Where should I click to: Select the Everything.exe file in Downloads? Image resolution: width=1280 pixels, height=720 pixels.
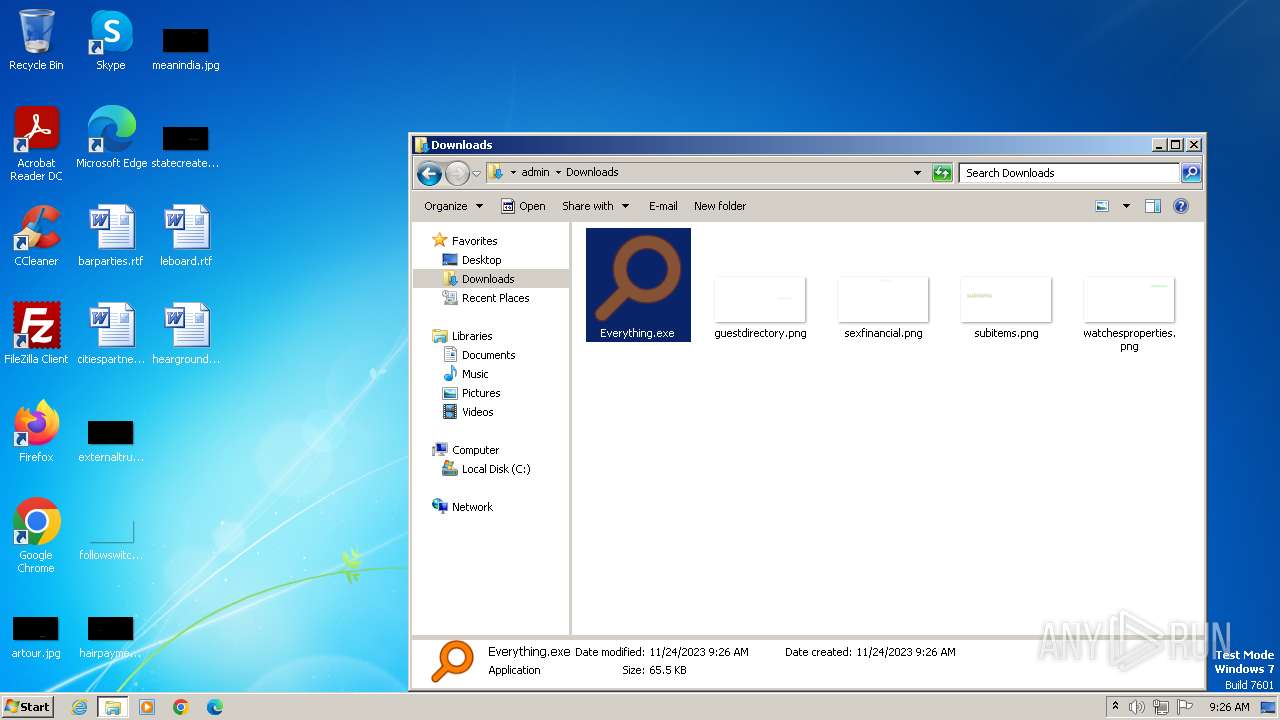pos(638,285)
